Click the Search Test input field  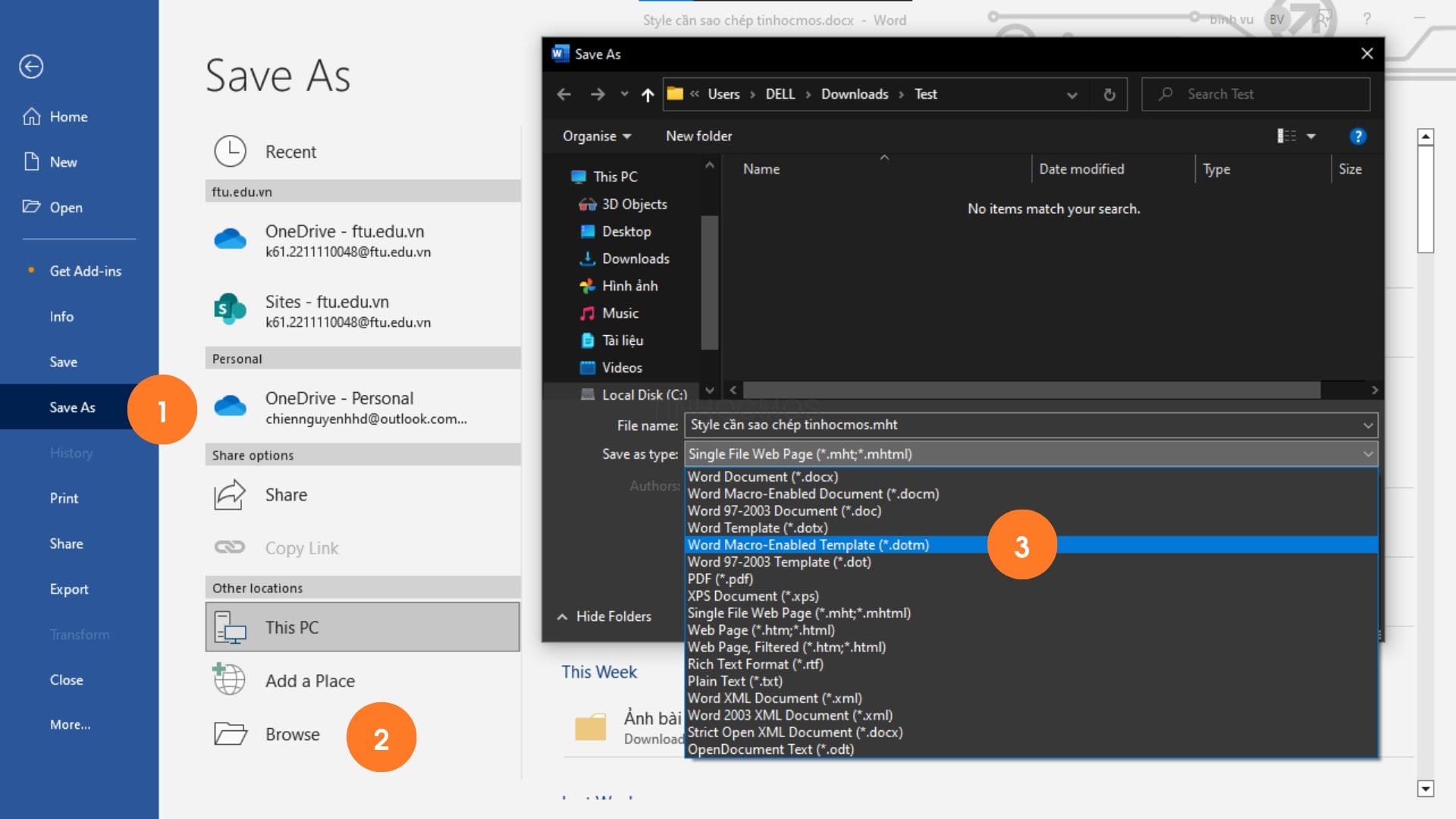click(1256, 94)
